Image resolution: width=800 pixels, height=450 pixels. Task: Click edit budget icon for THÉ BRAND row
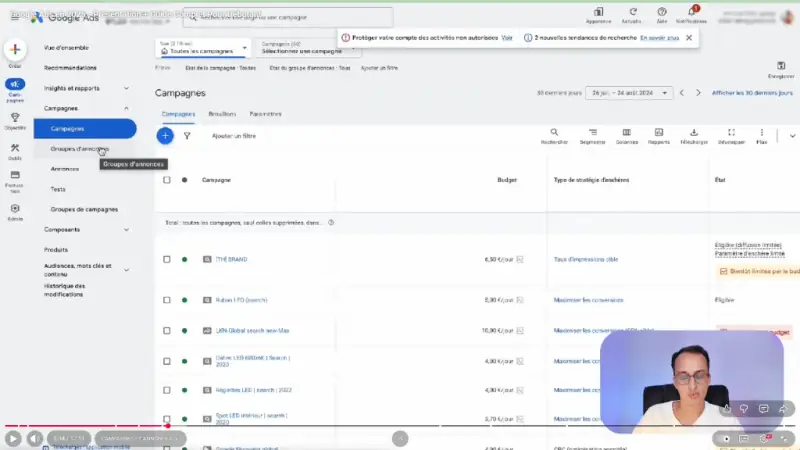(x=520, y=259)
